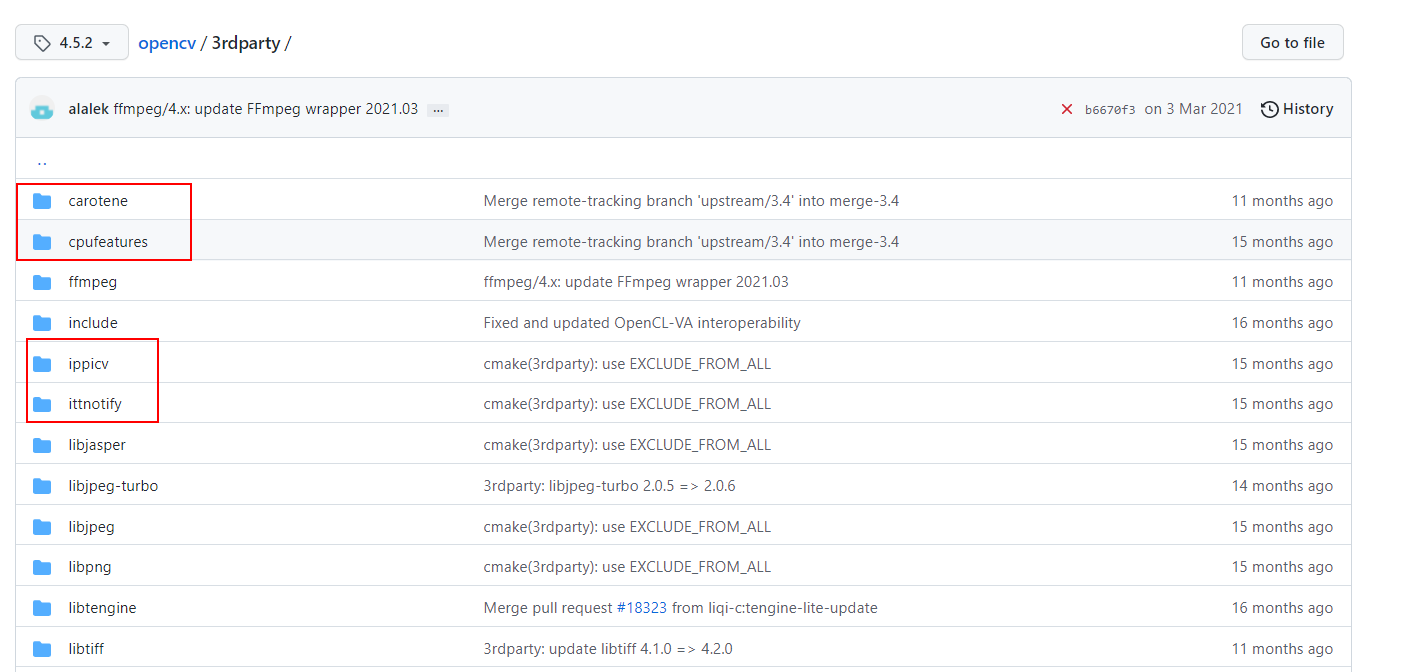Image resolution: width=1405 pixels, height=672 pixels.
Task: Open the ffmpeg/4.x FFmpeg wrapper commit message
Action: click(x=265, y=109)
